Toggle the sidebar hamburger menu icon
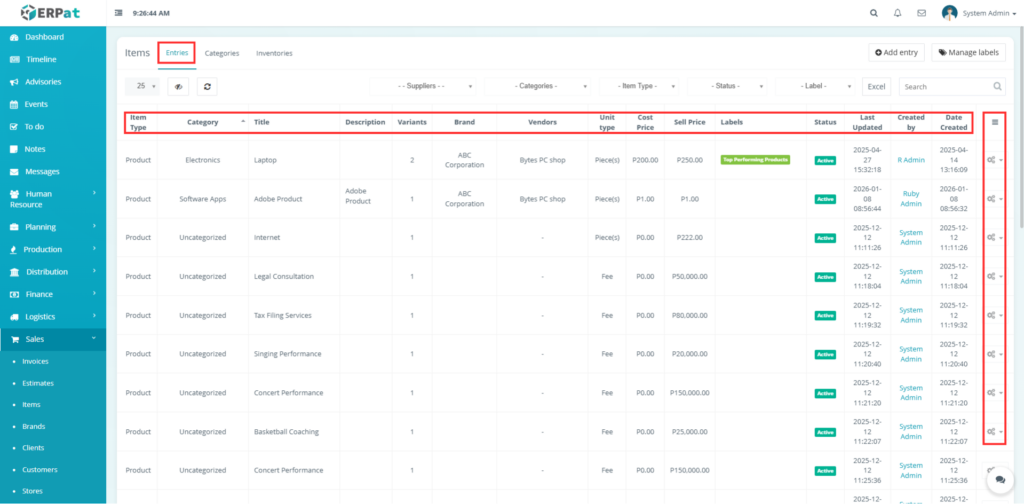 click(120, 13)
